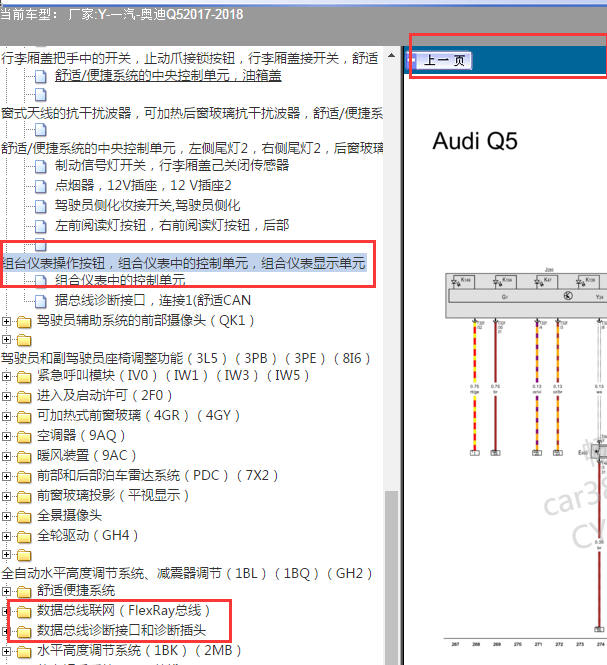Click folder icon for 全景摄像头
The height and width of the screenshot is (665, 607).
click(x=24, y=517)
